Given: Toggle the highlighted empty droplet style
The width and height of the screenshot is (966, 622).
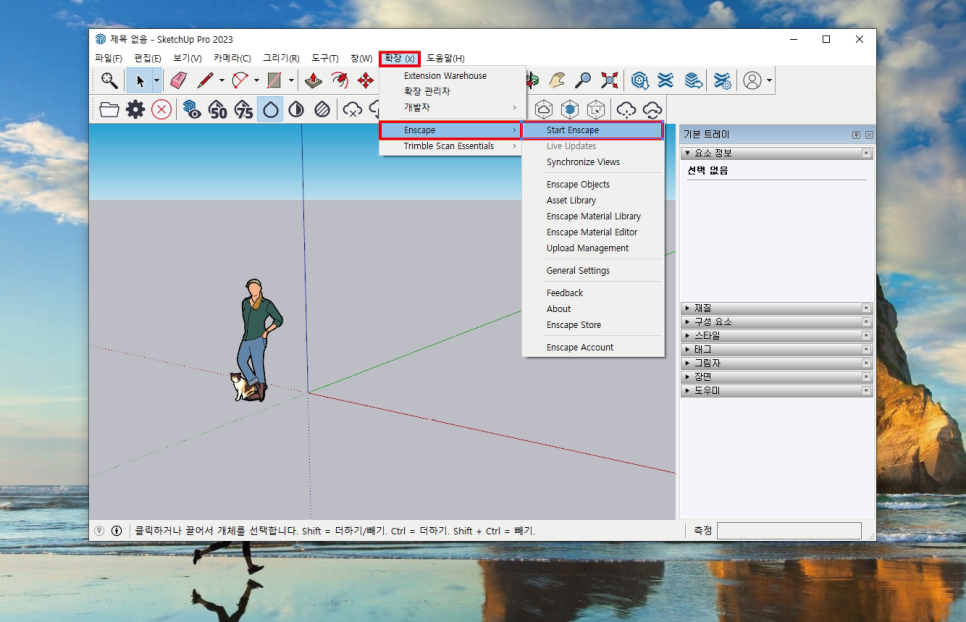Looking at the screenshot, I should [270, 110].
